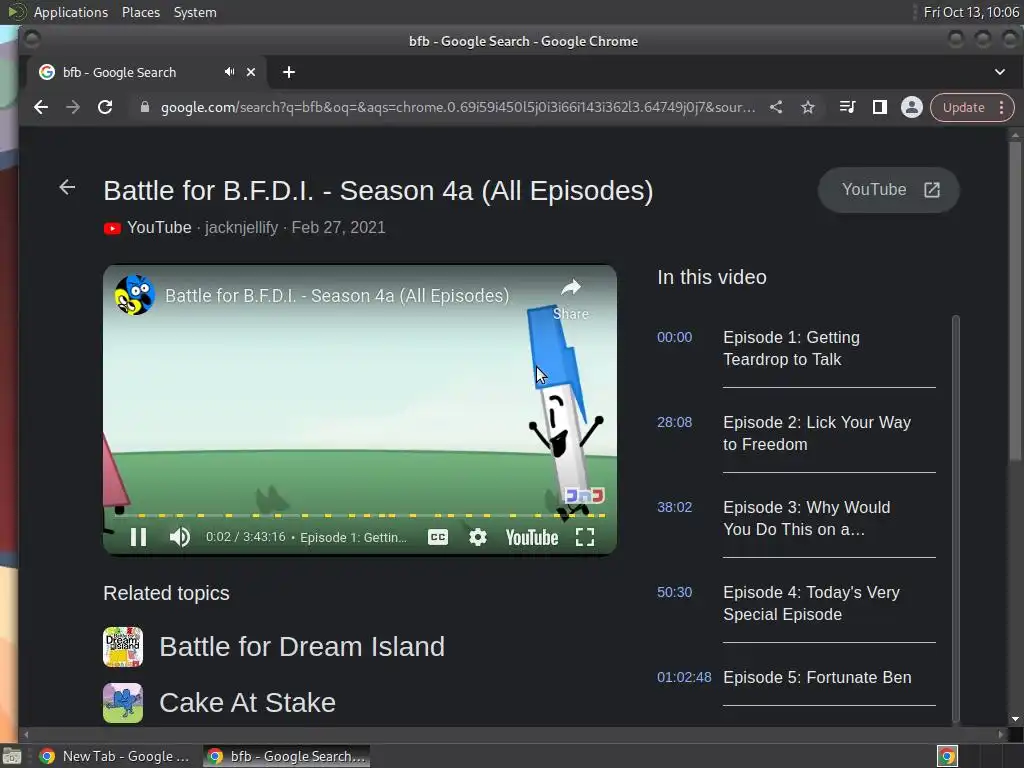Click video title overlay in player
Screen dimensions: 1024x768
(337, 296)
